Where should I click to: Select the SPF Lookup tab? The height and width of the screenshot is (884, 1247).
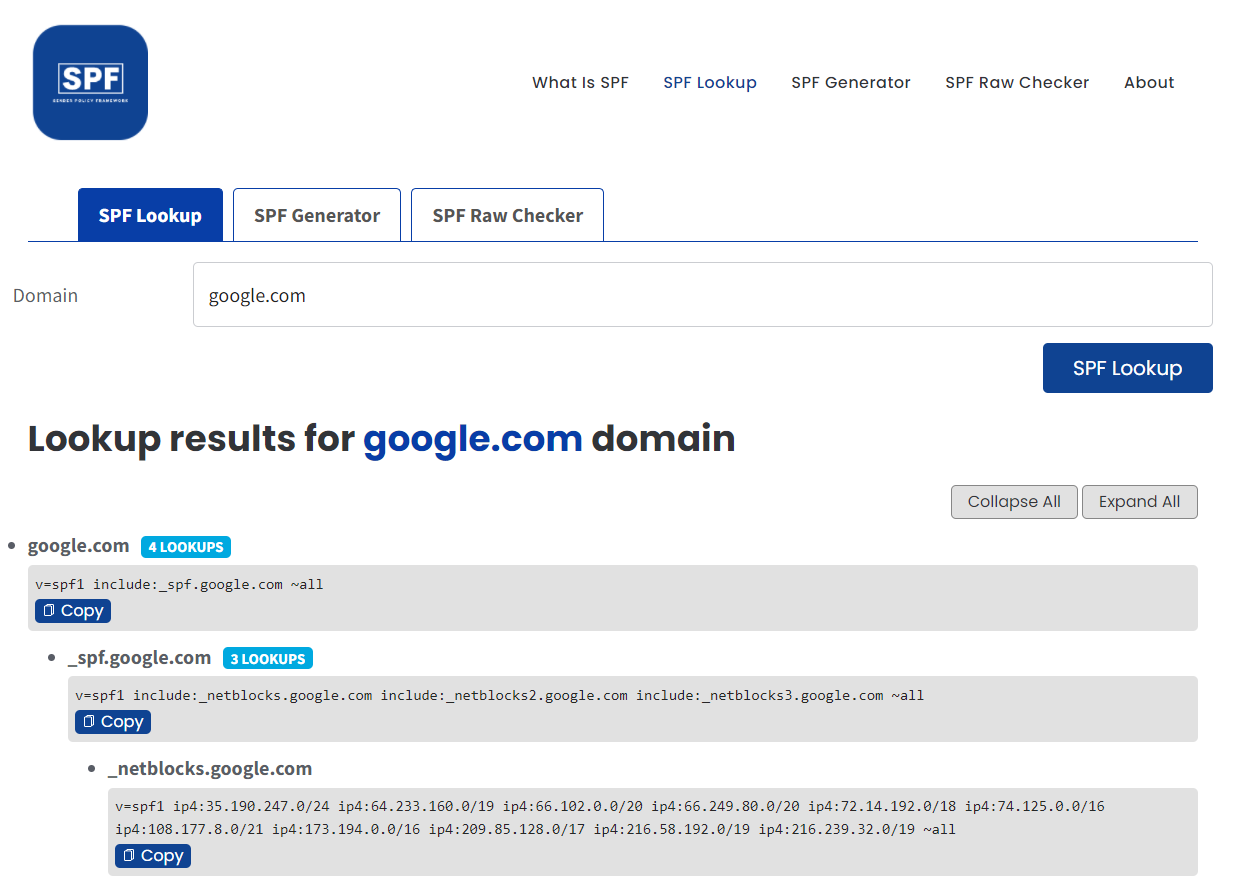click(x=150, y=215)
